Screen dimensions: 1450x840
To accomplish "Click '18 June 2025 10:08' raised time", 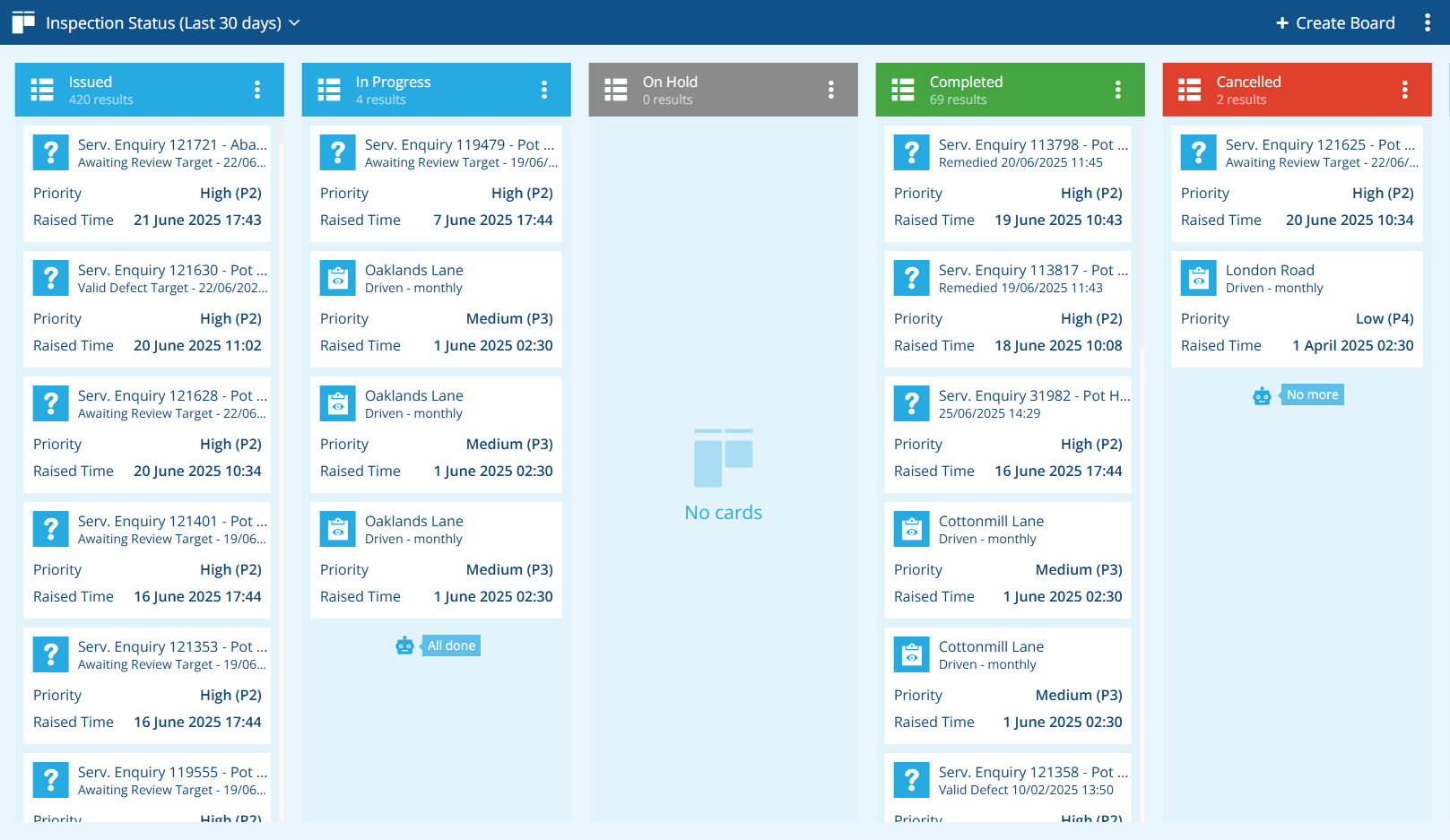I will click(1058, 345).
